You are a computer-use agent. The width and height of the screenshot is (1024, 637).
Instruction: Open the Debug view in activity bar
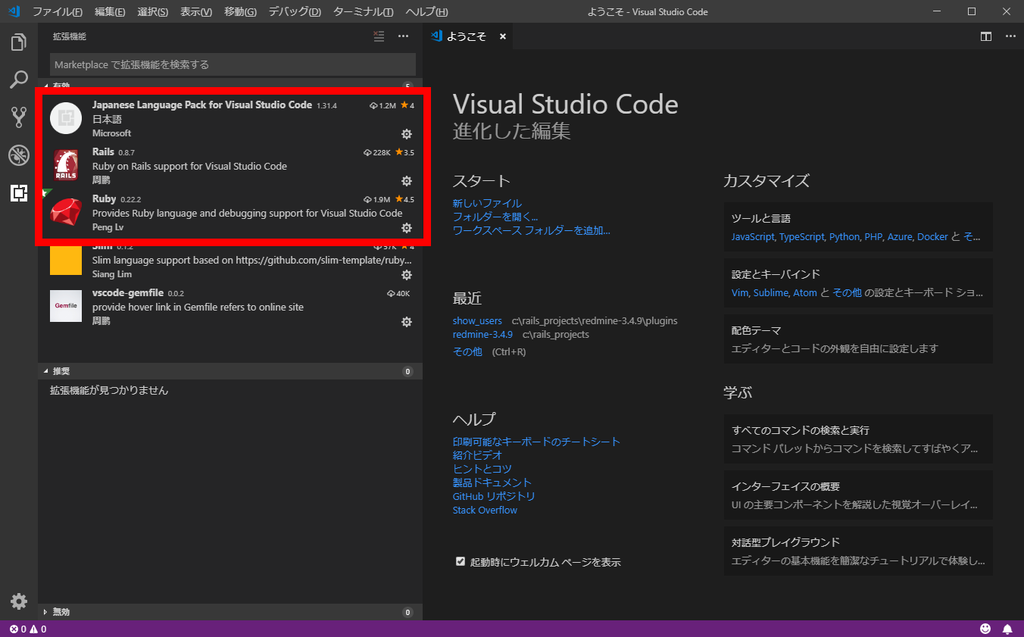click(18, 155)
